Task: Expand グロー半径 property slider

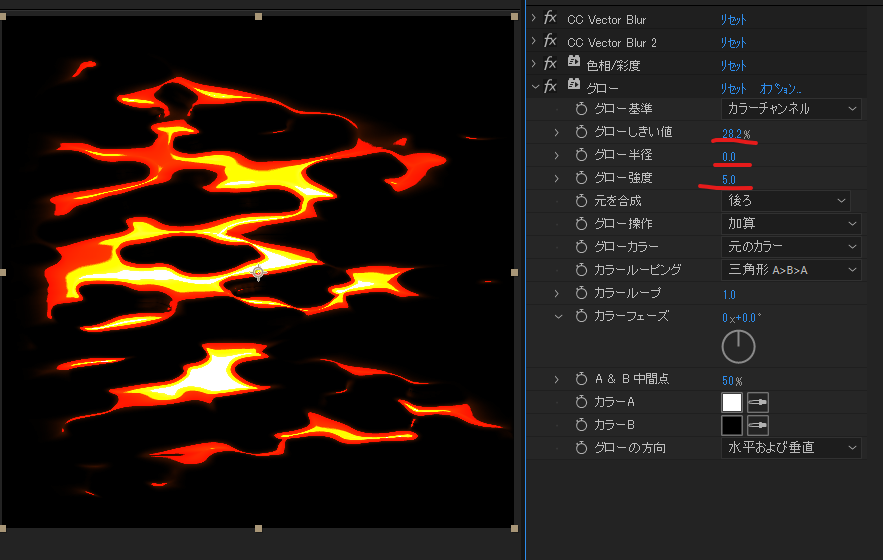Action: pos(556,155)
